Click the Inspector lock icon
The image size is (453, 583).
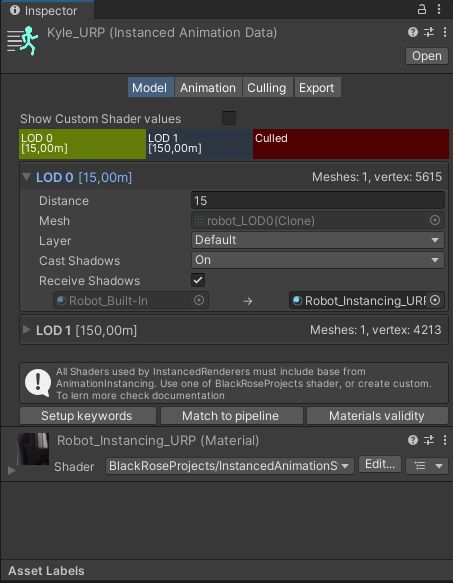coord(421,9)
